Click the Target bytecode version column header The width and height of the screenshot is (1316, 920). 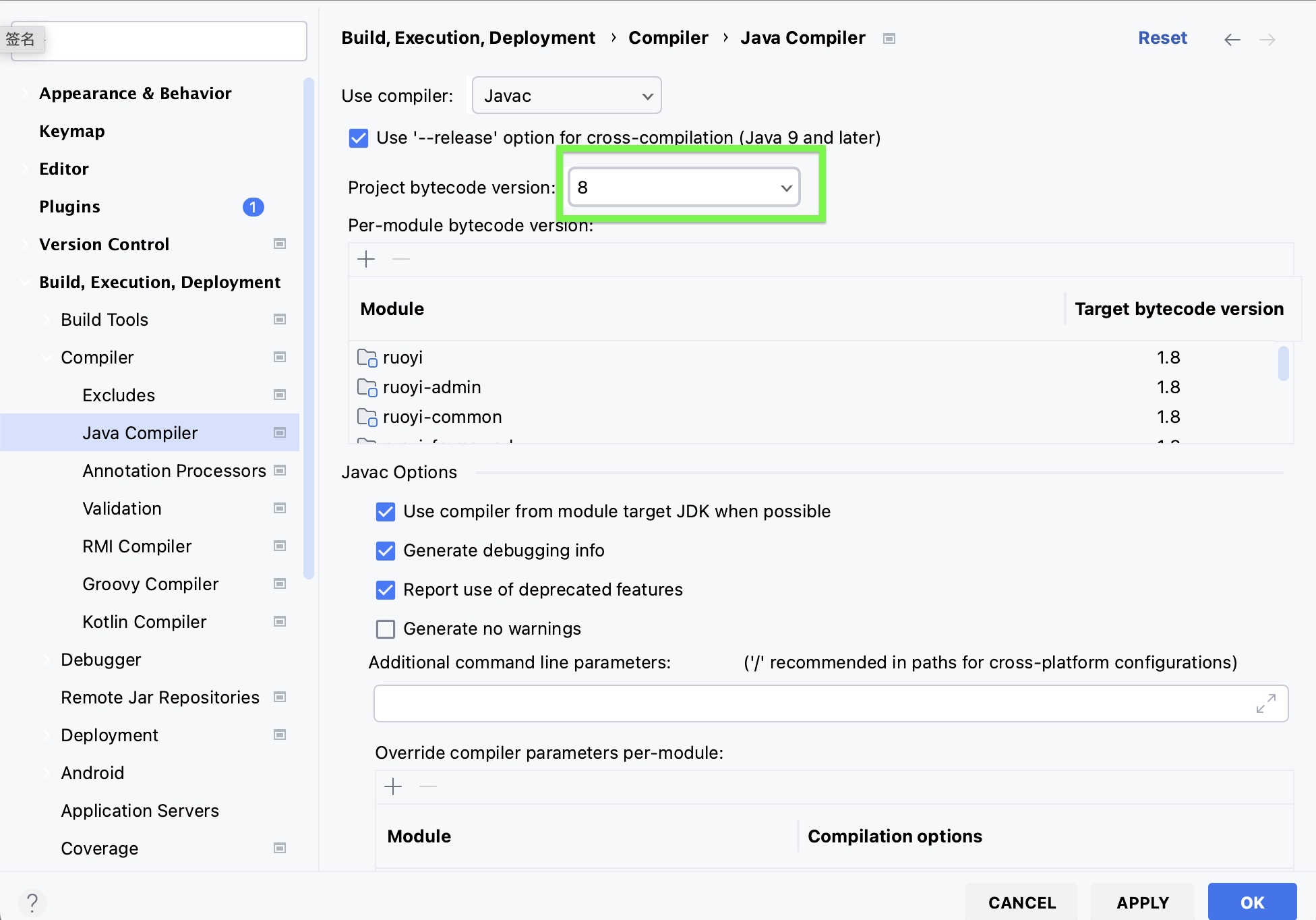click(1179, 309)
